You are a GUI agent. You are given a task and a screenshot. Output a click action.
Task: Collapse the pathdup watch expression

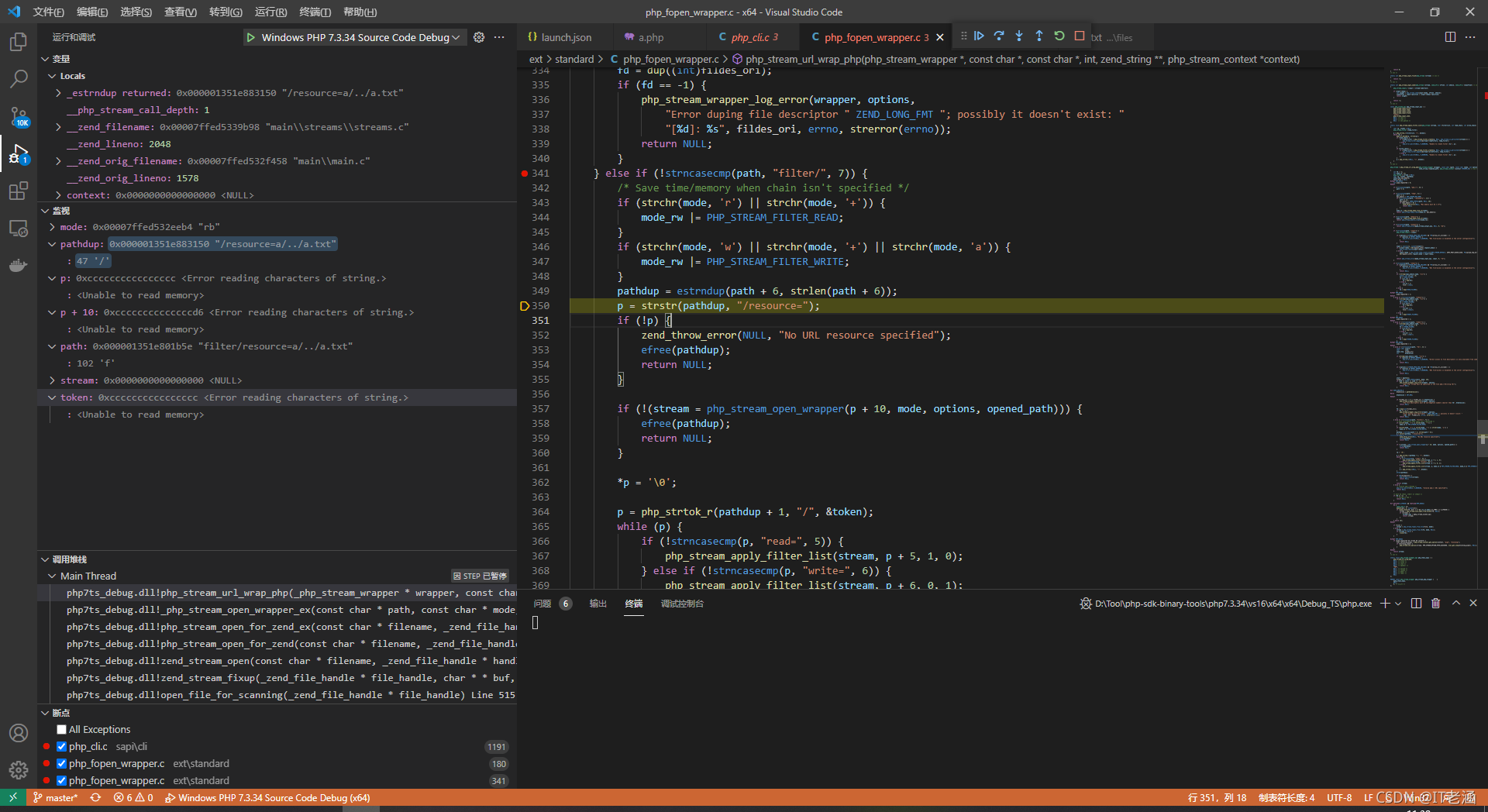click(52, 244)
